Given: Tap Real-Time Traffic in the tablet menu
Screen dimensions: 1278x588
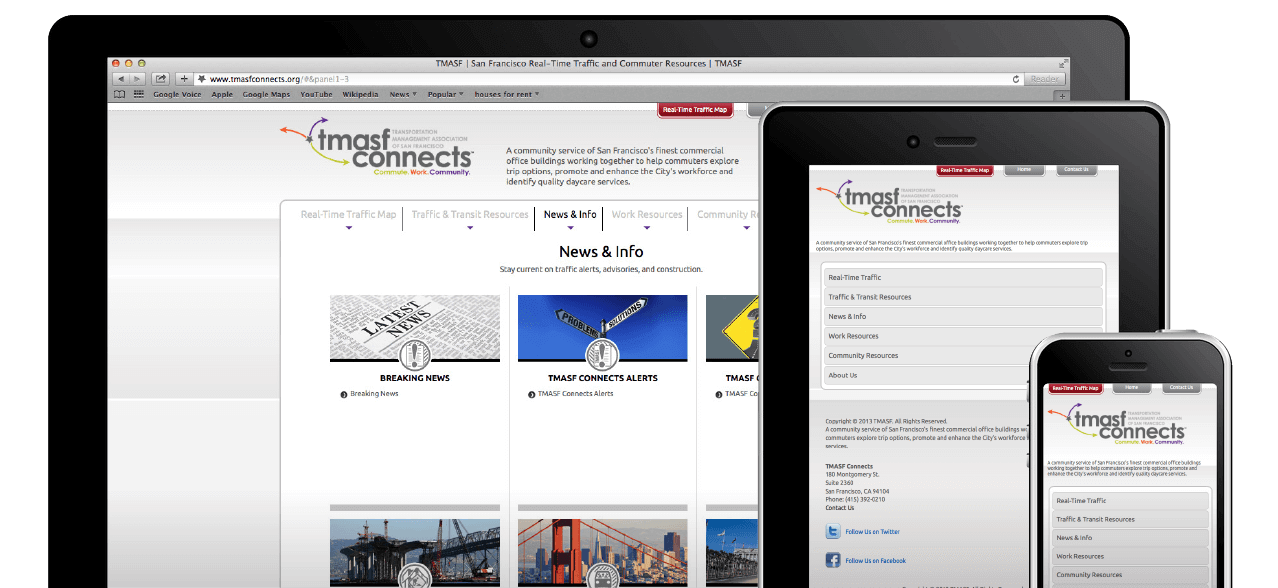Looking at the screenshot, I should (963, 277).
